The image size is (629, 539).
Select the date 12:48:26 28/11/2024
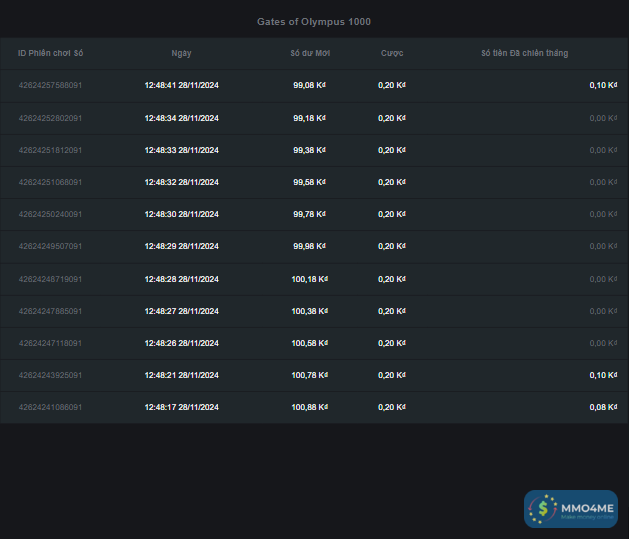point(182,343)
